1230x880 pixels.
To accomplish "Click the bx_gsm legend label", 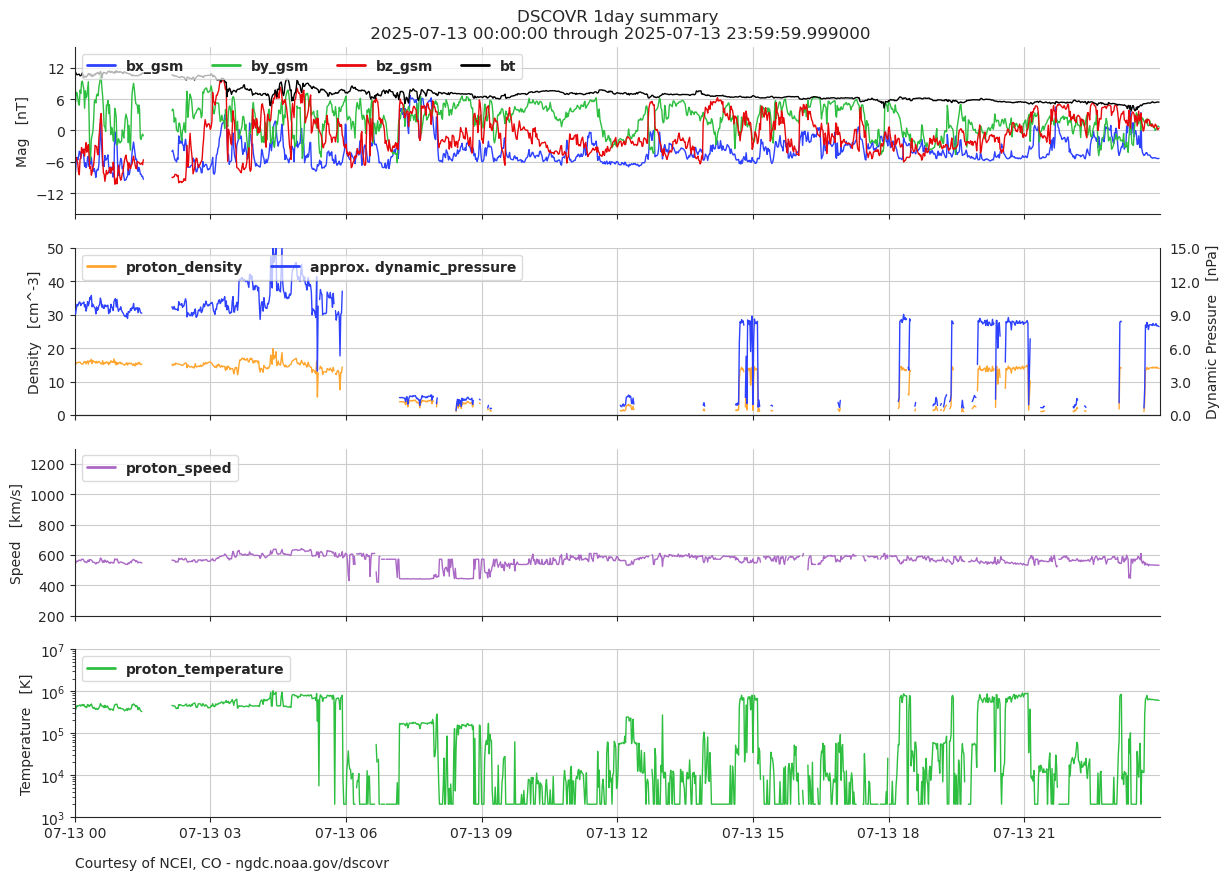I will 154,67.
